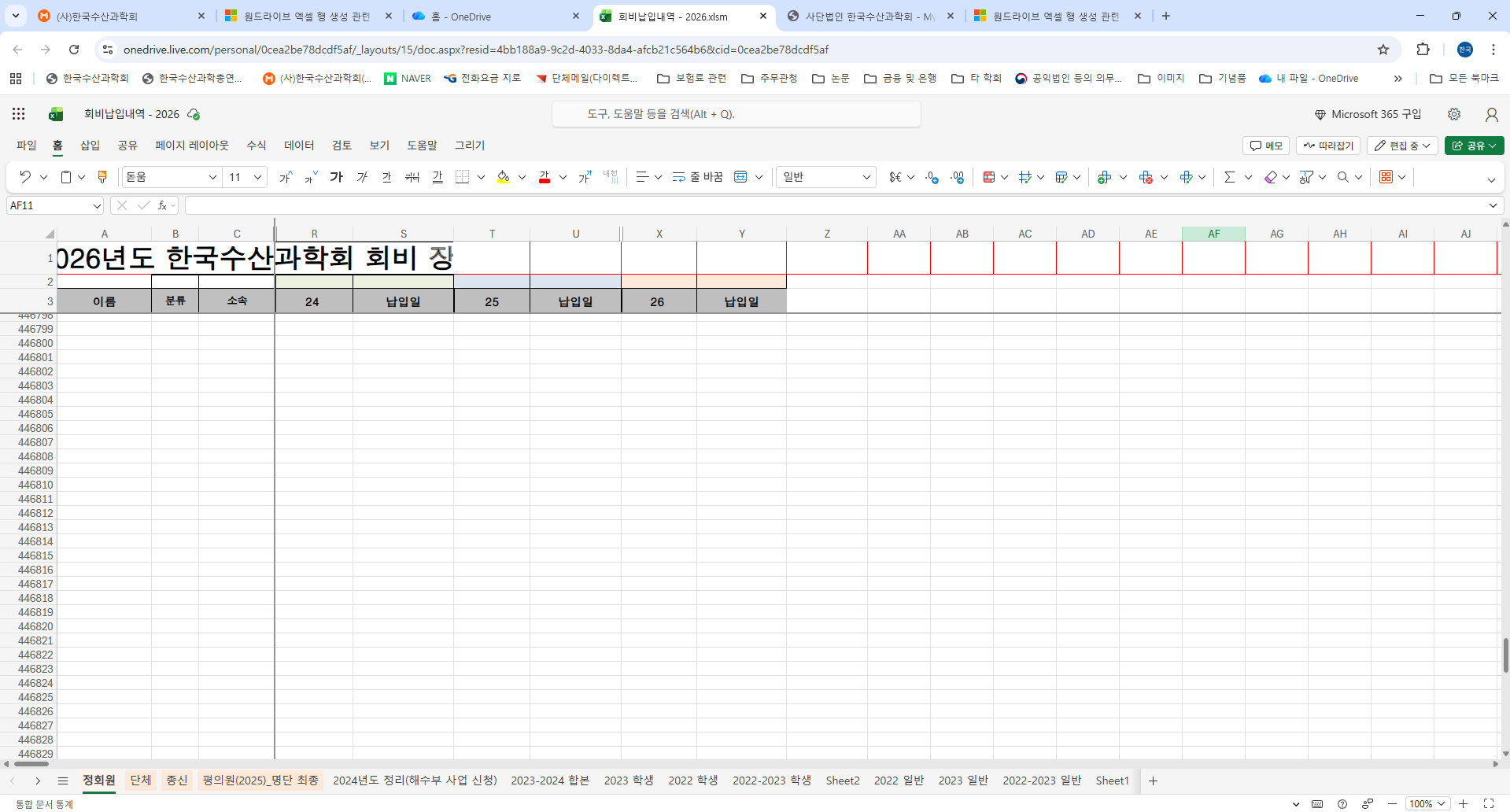Toggle double underline formatting

437,177
